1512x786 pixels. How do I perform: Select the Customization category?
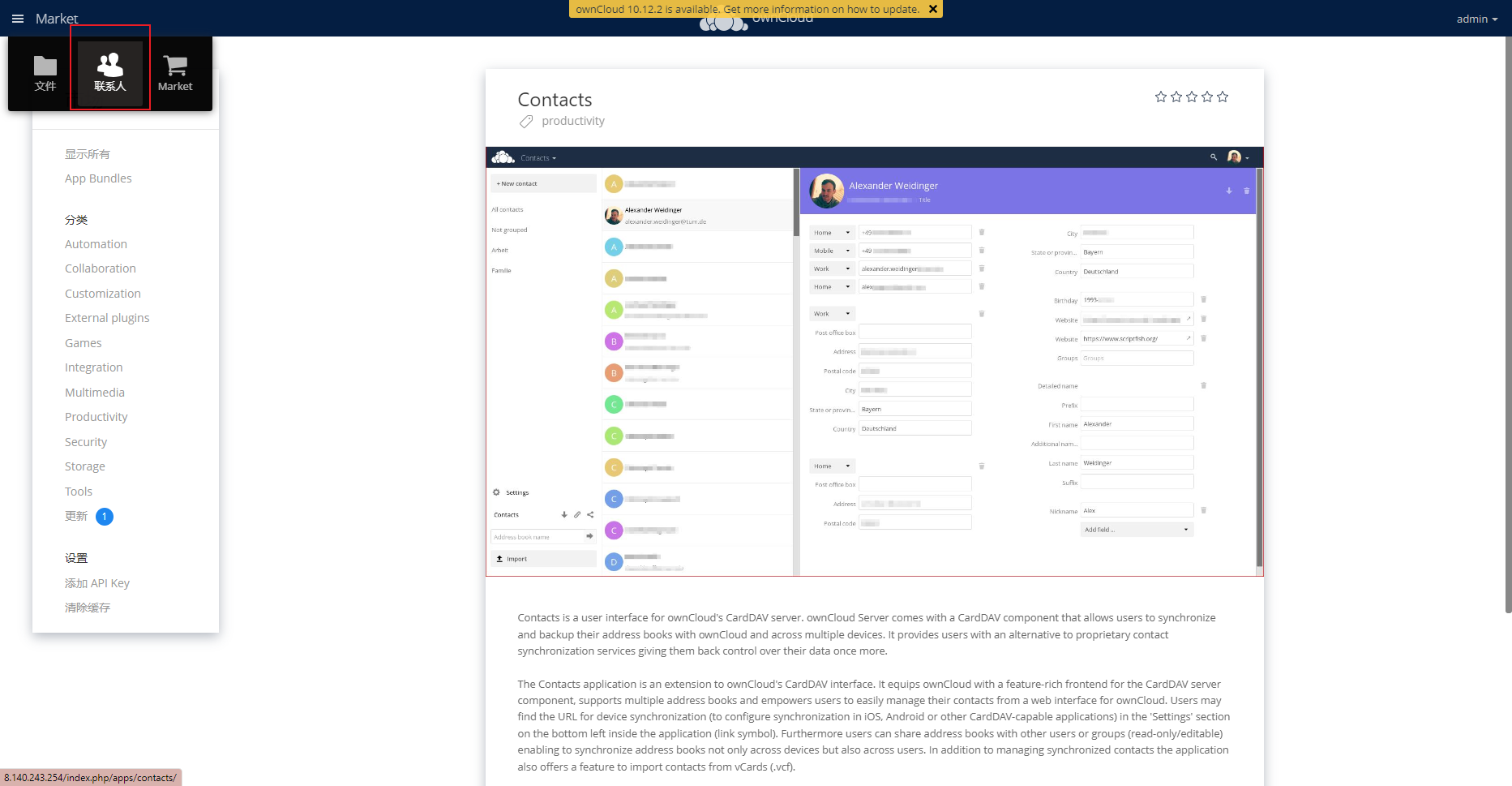point(103,294)
